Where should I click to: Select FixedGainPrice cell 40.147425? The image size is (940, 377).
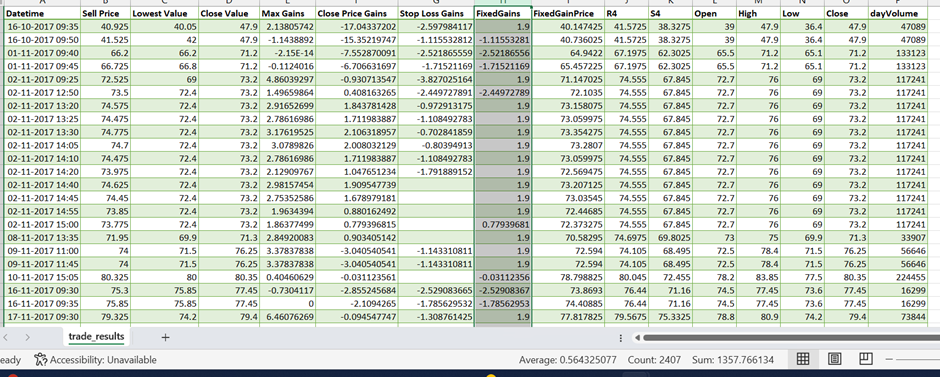pos(568,26)
